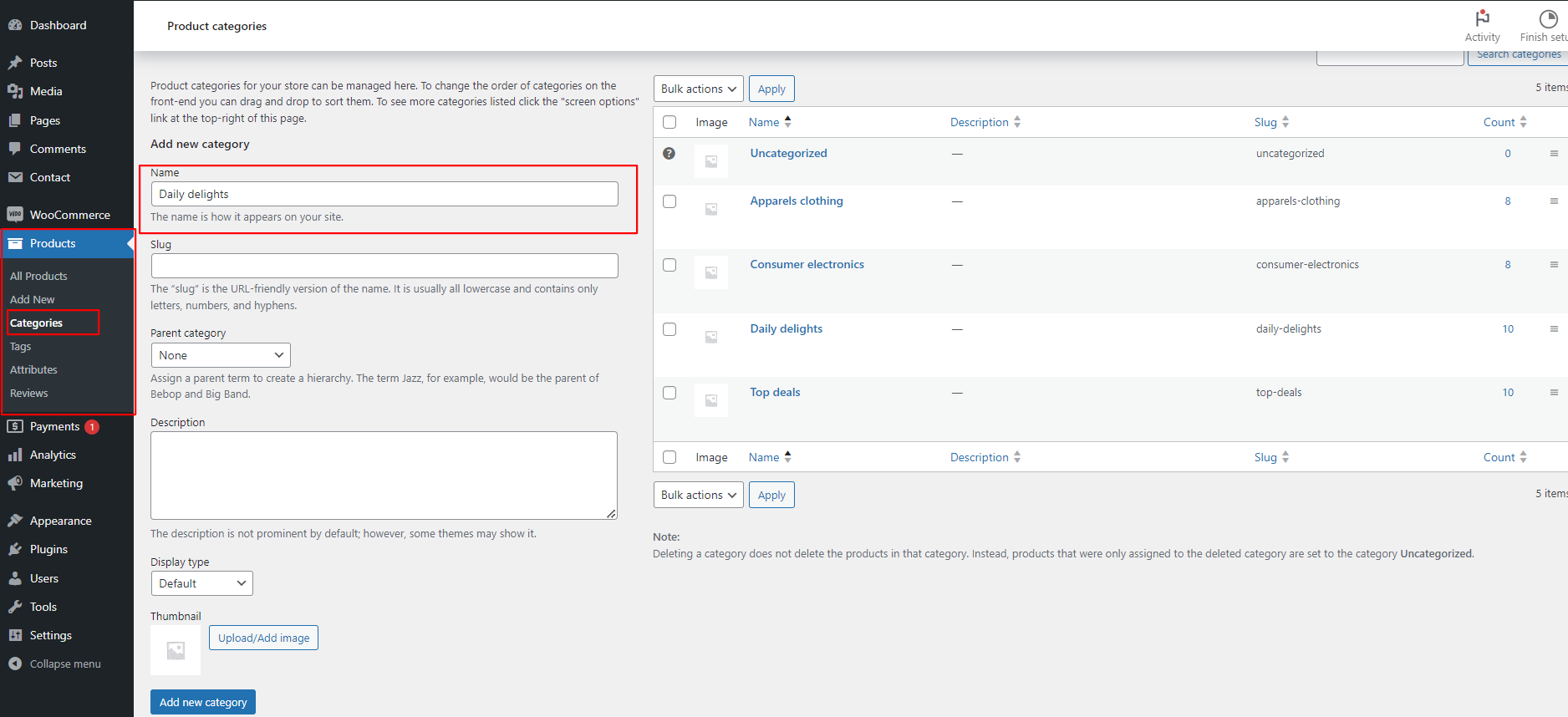Expand the Parent category dropdown

221,355
